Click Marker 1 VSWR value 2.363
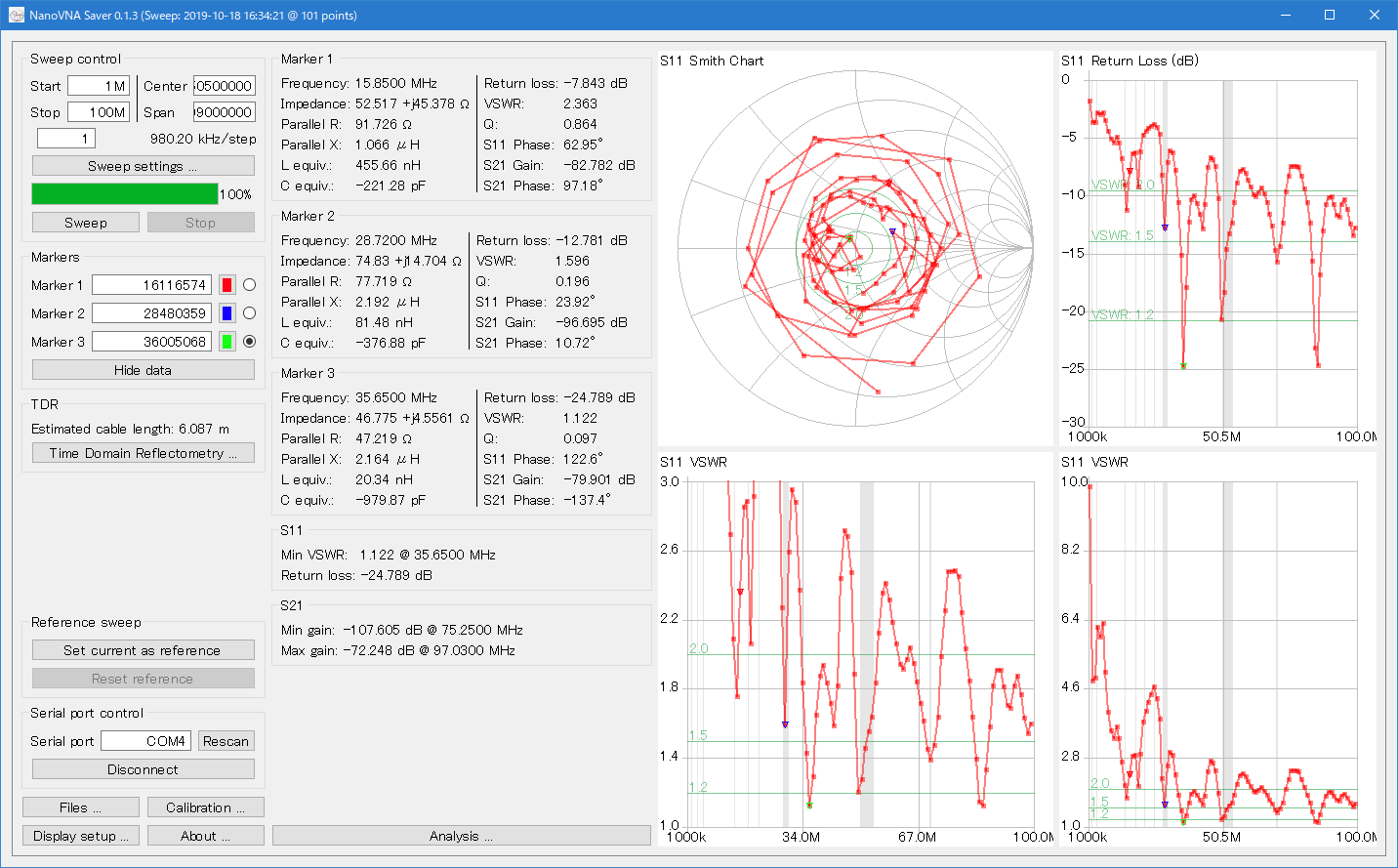This screenshot has height=868, width=1398. pyautogui.click(x=581, y=103)
